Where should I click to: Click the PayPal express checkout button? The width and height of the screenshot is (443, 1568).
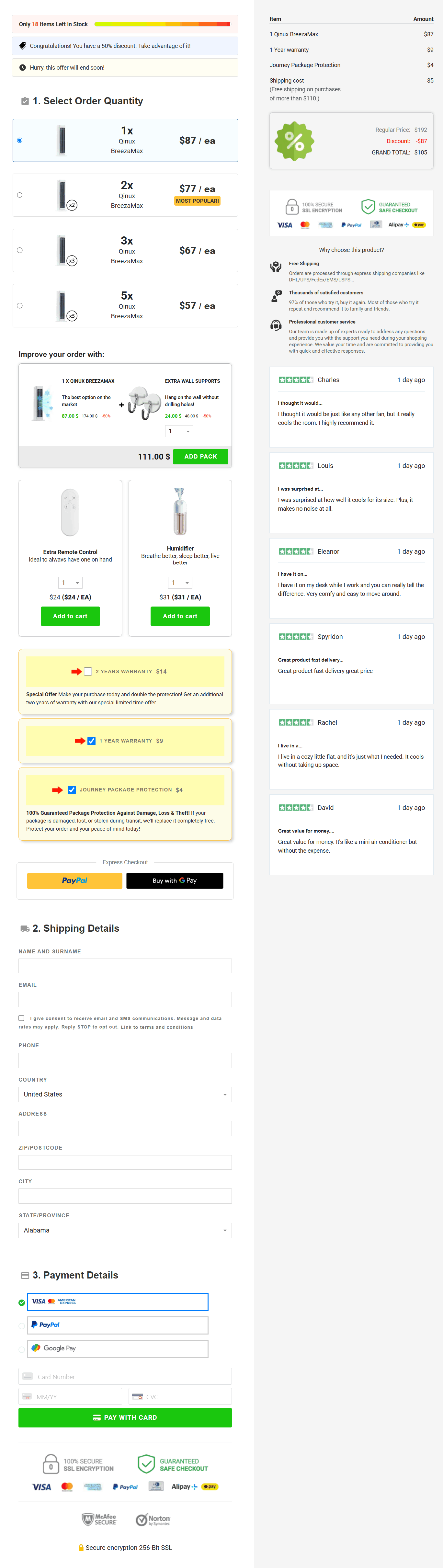click(75, 880)
